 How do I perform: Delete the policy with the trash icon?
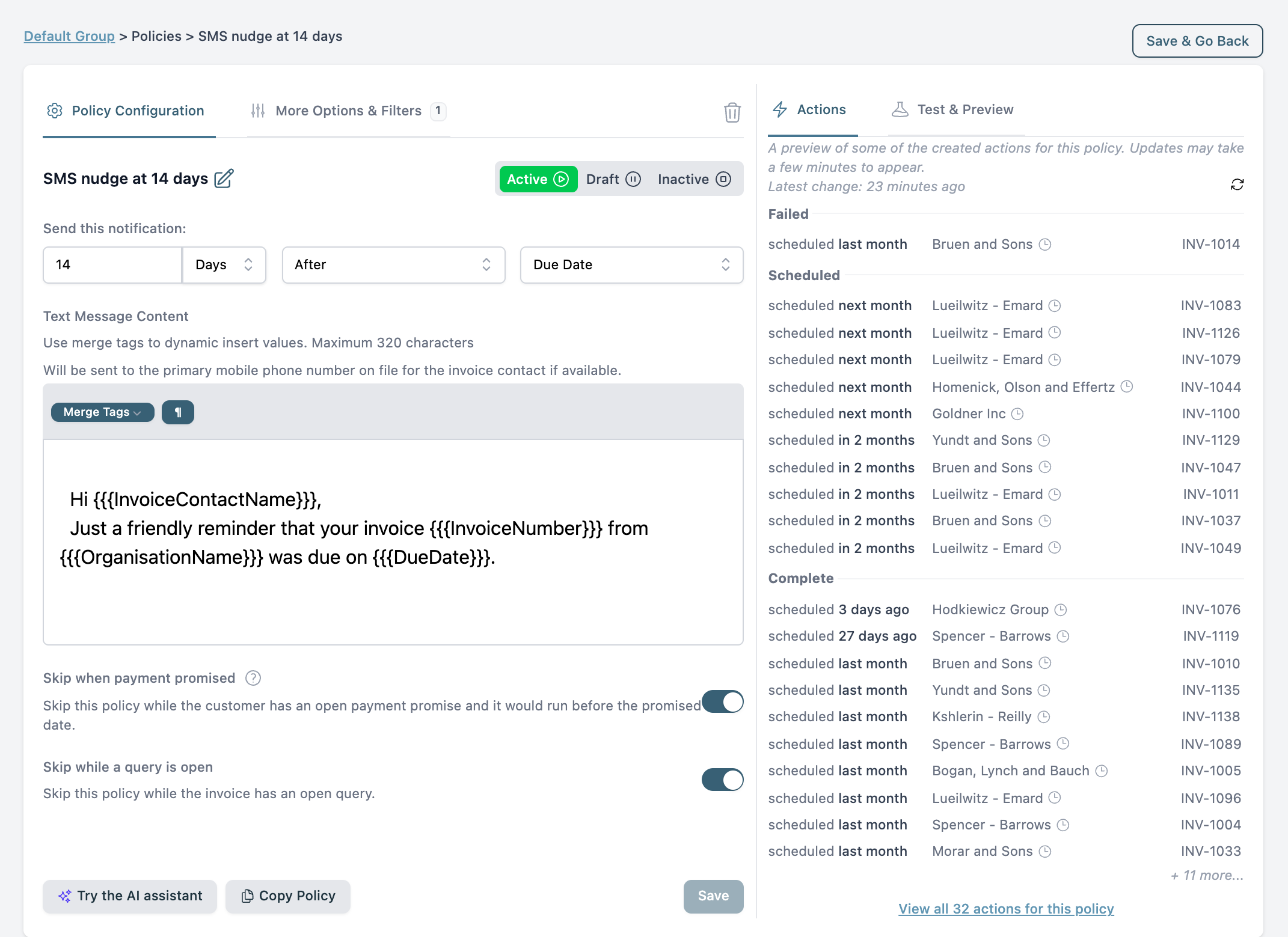[732, 112]
